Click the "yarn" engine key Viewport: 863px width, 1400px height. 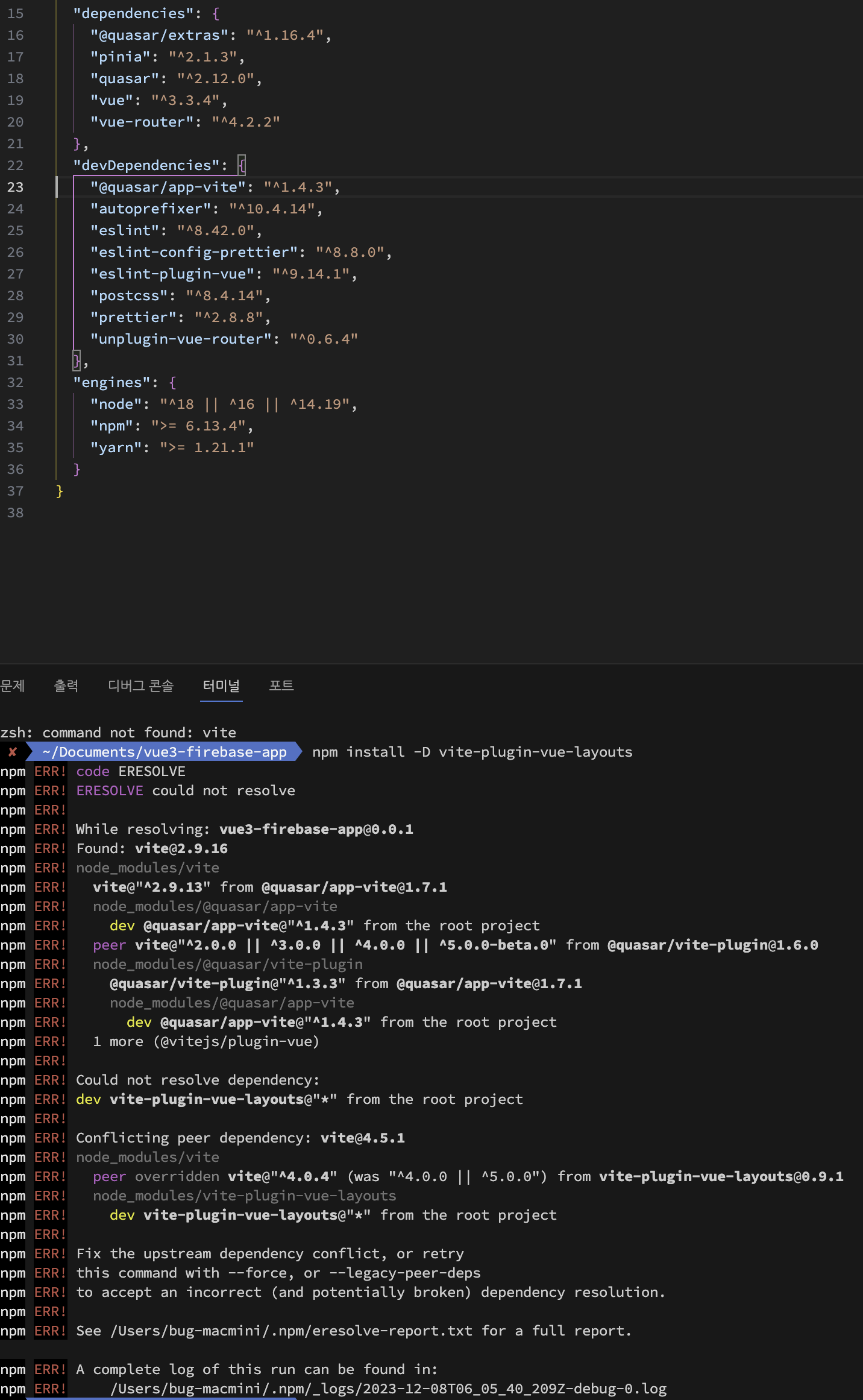(x=116, y=447)
